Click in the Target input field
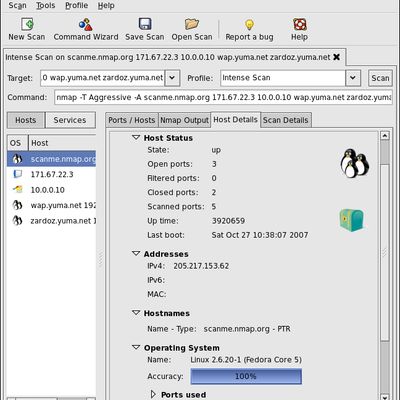Viewport: 400px width, 400px height. 103,78
